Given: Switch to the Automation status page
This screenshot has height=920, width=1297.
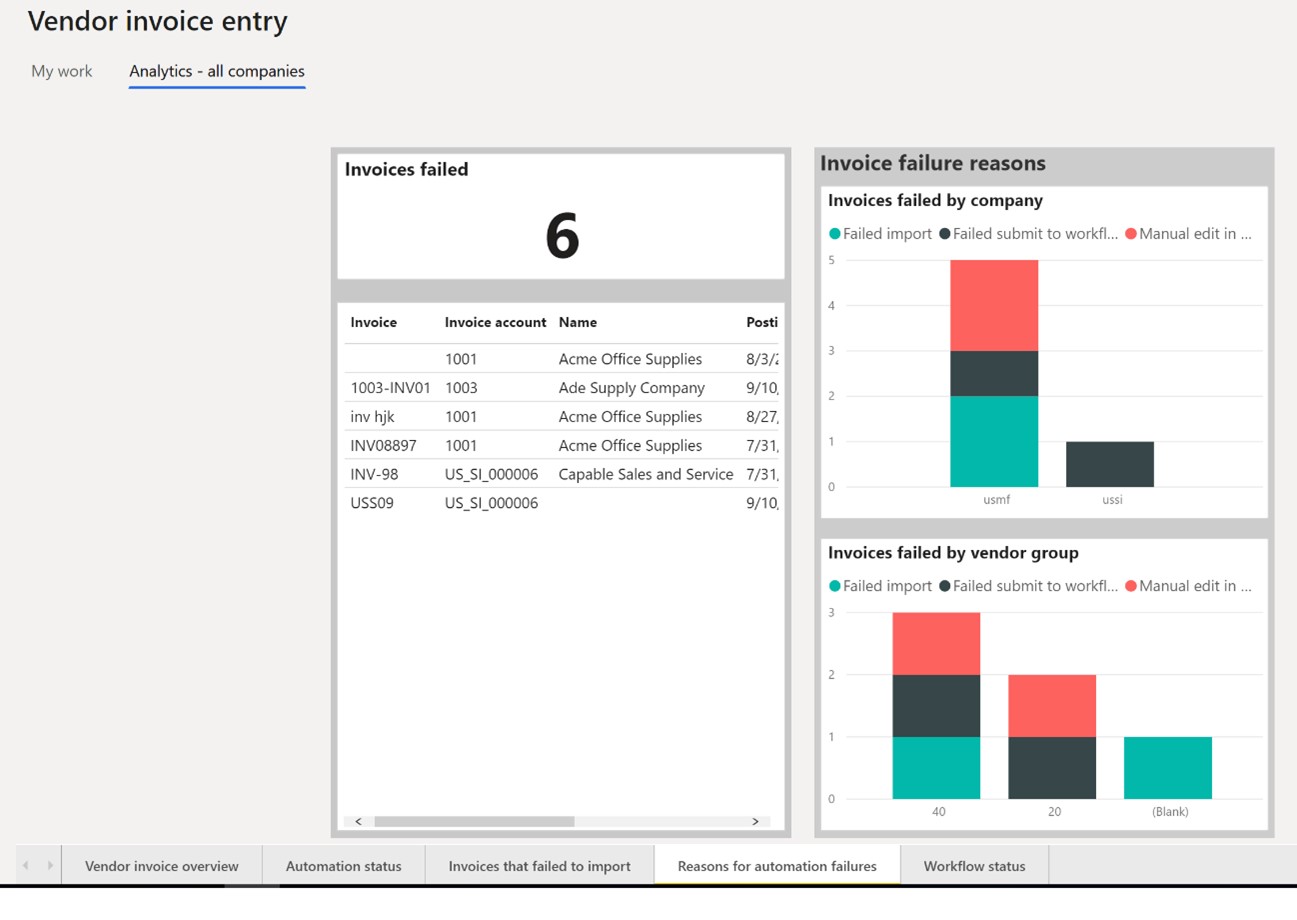Looking at the screenshot, I should pos(344,865).
